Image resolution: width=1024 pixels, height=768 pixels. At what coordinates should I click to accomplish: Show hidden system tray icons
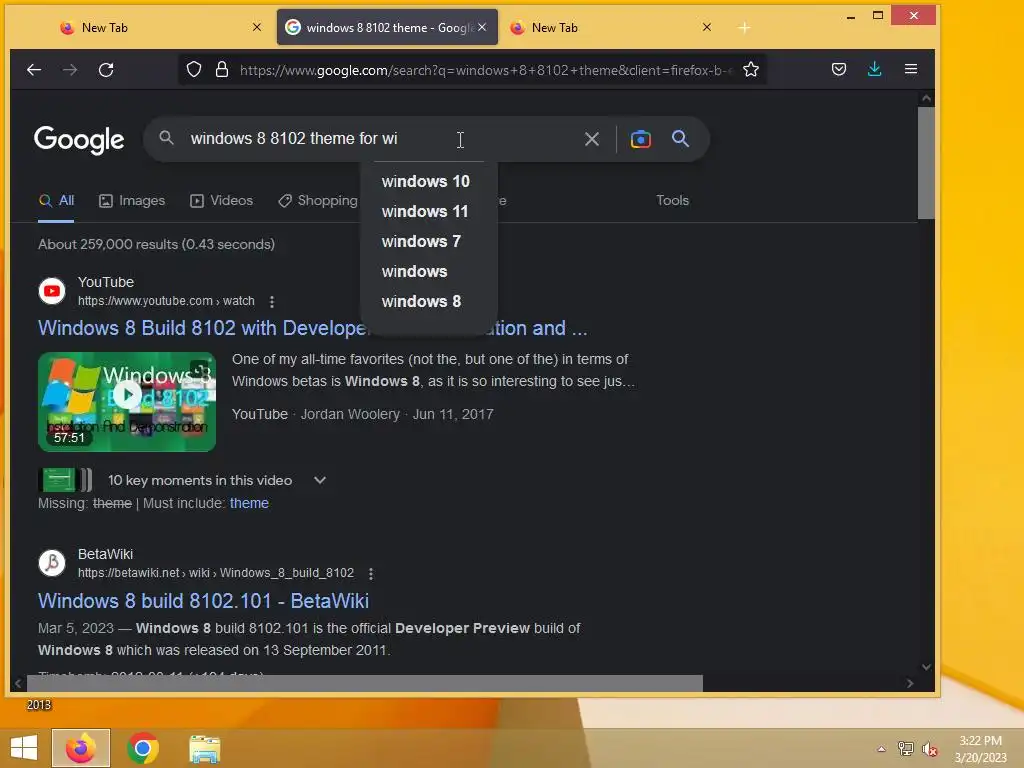pyautogui.click(x=882, y=749)
